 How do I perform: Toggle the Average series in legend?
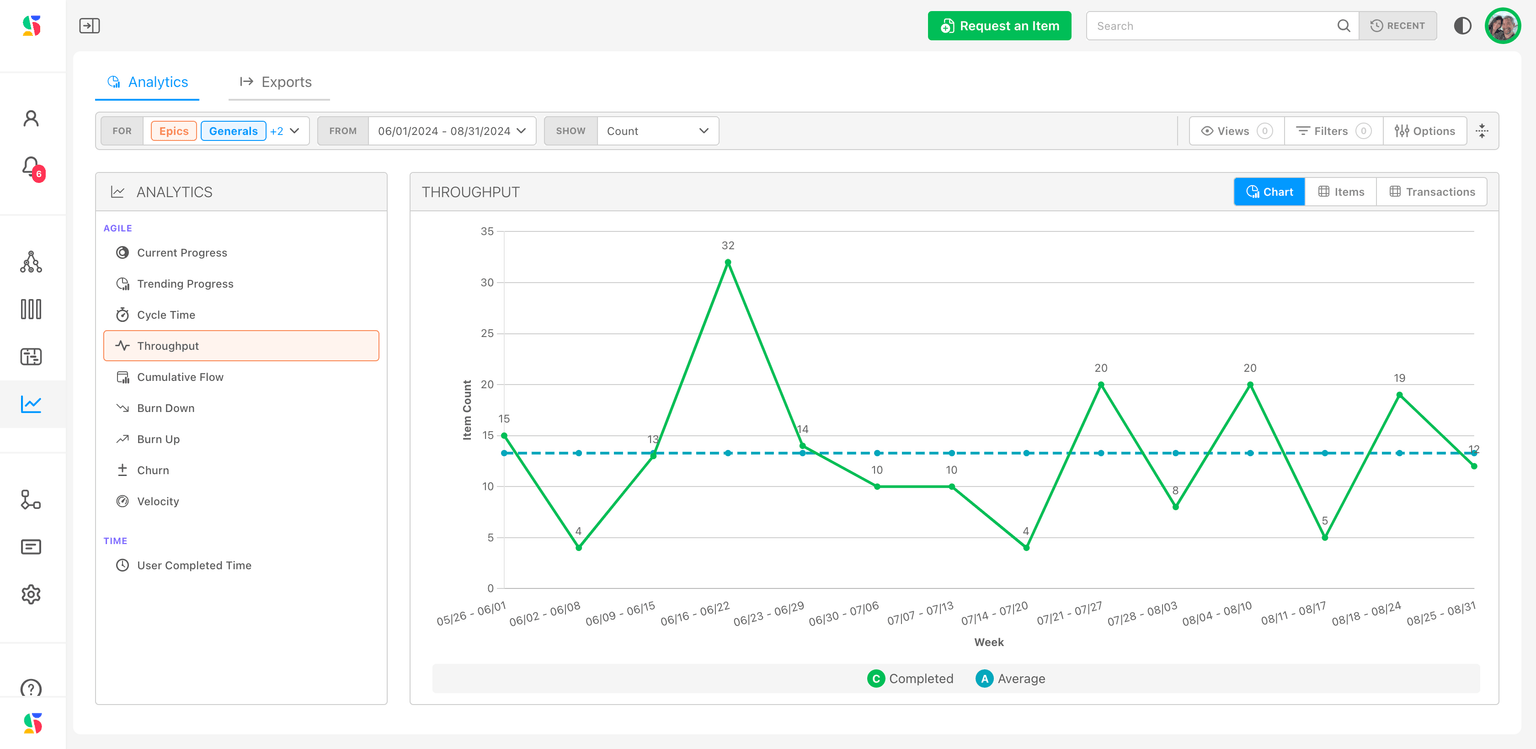[x=1010, y=679]
